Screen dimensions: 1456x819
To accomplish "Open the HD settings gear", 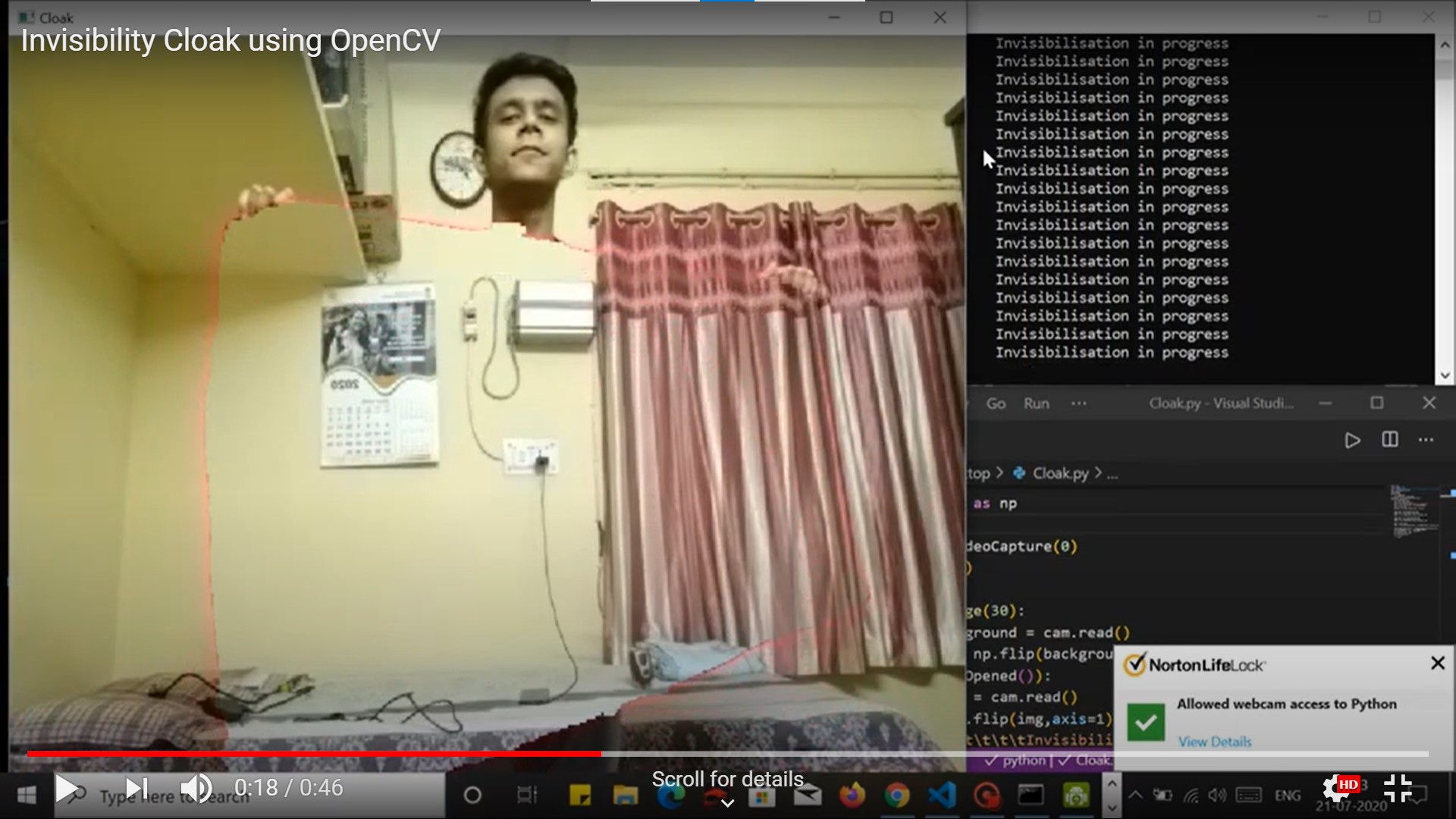I will point(1339,789).
